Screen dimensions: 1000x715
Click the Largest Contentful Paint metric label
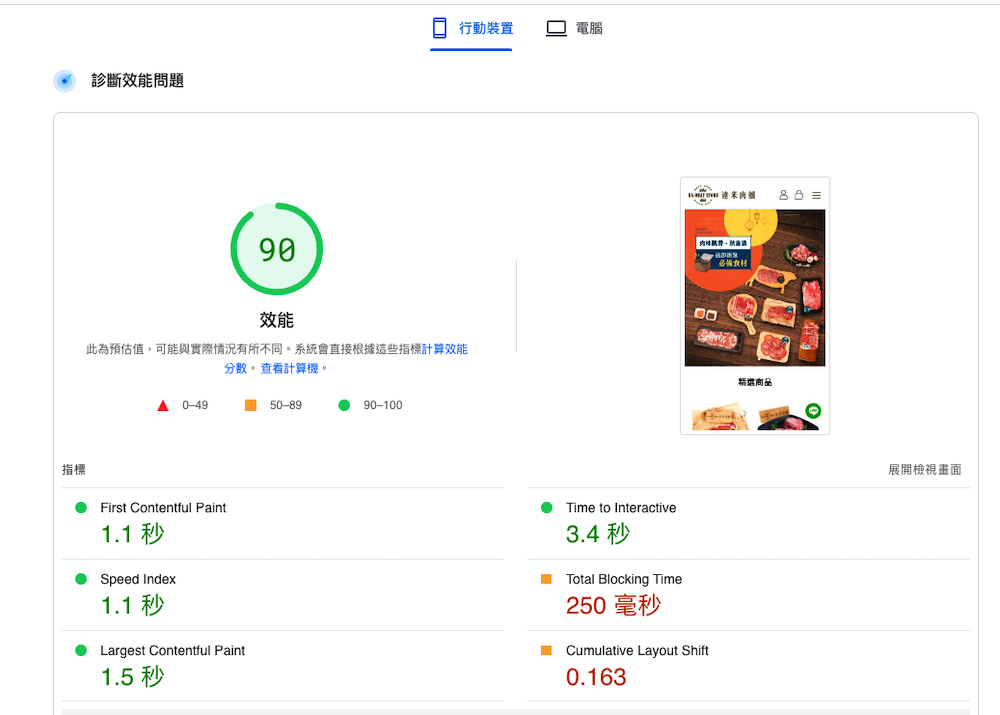(x=172, y=651)
